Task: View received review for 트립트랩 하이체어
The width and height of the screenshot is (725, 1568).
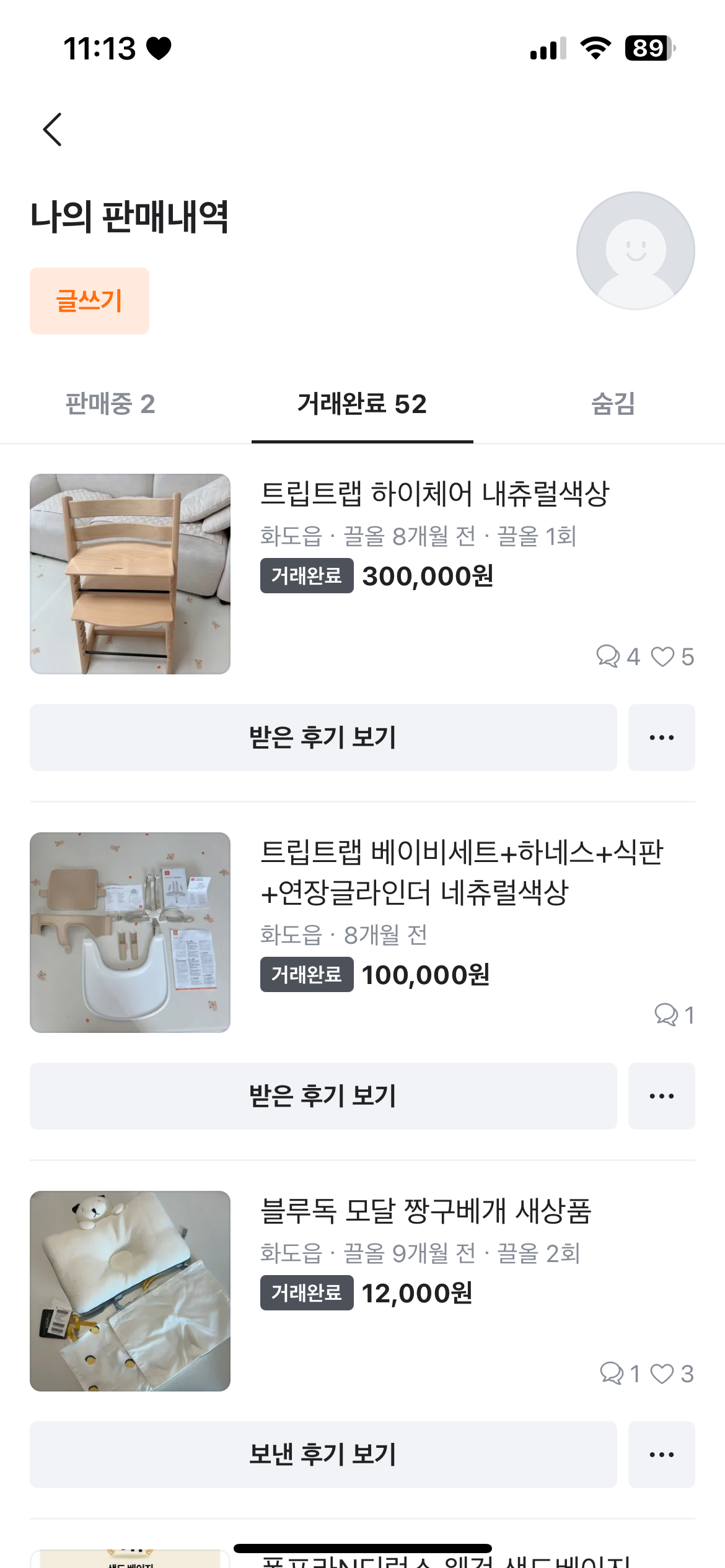Action: [323, 738]
